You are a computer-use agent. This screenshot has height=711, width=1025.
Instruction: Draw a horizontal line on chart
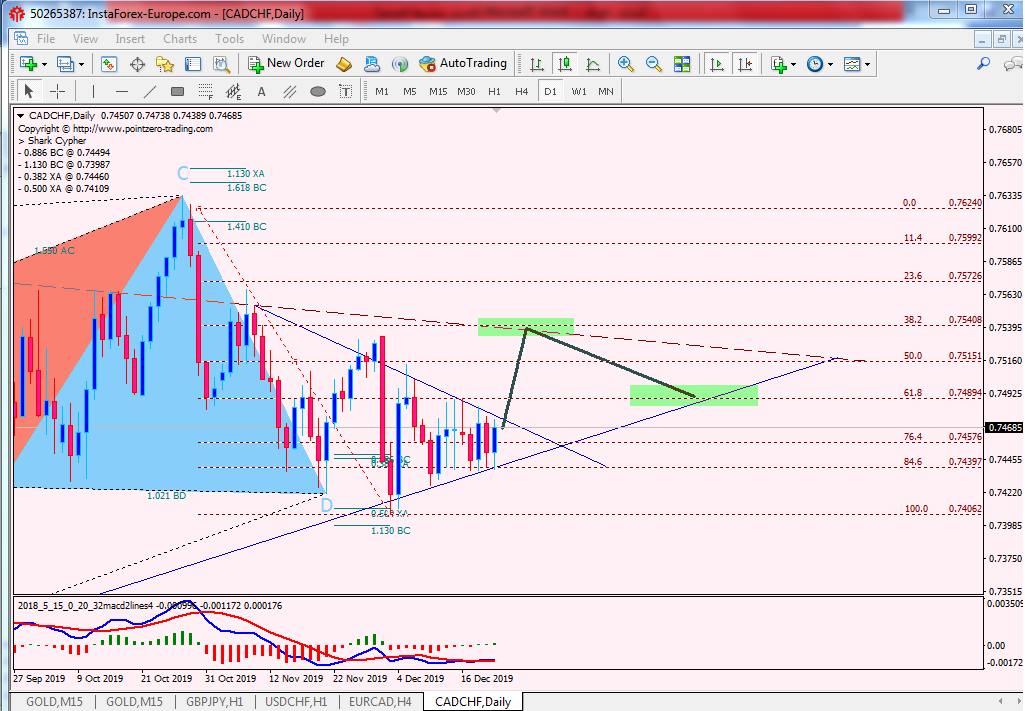[122, 91]
